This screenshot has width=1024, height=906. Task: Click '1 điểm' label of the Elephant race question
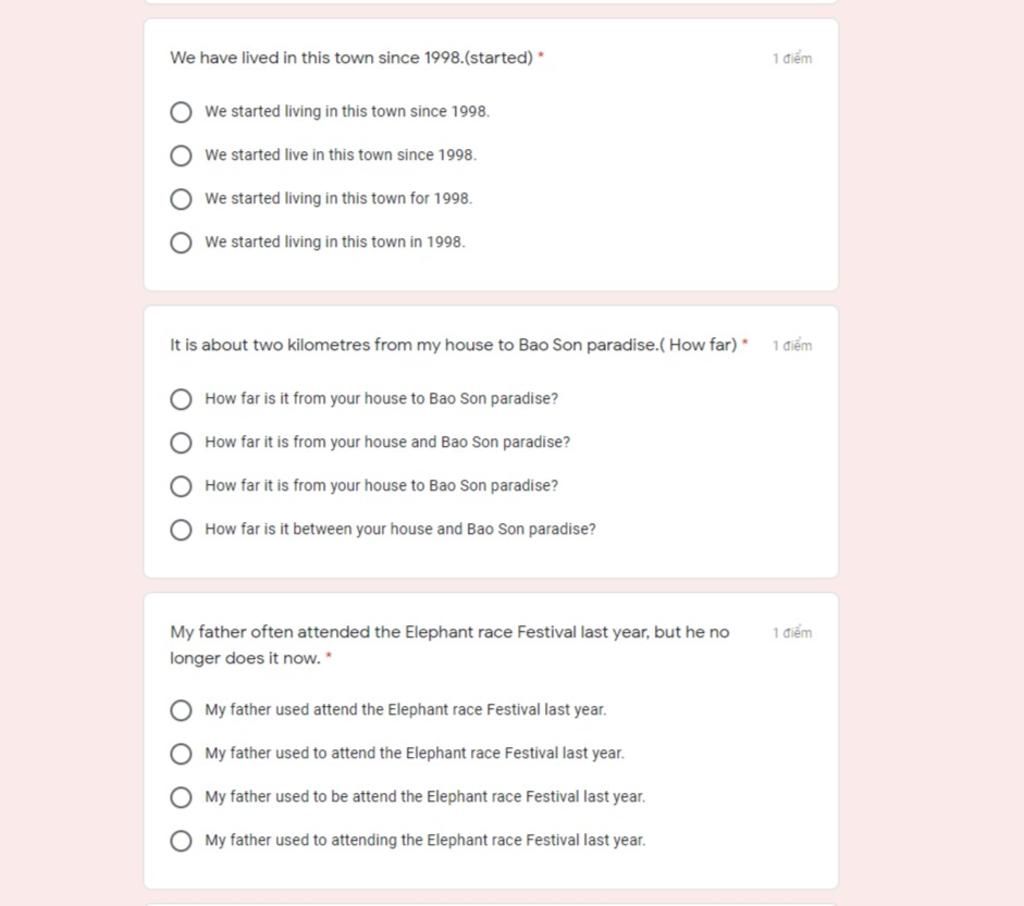click(792, 633)
